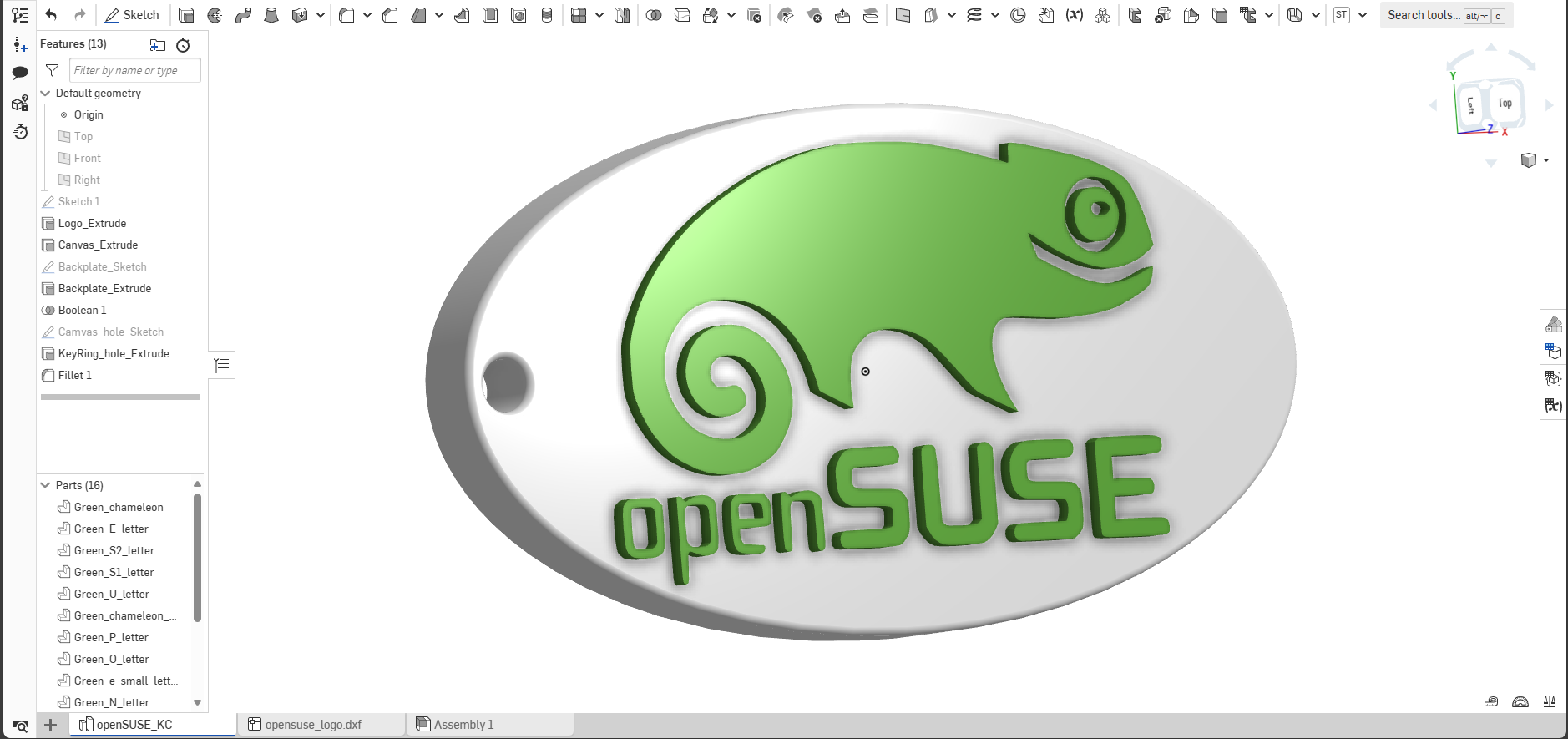Viewport: 1568px width, 739px height.
Task: Select the Logo_Extrude feature
Action: 92,223
